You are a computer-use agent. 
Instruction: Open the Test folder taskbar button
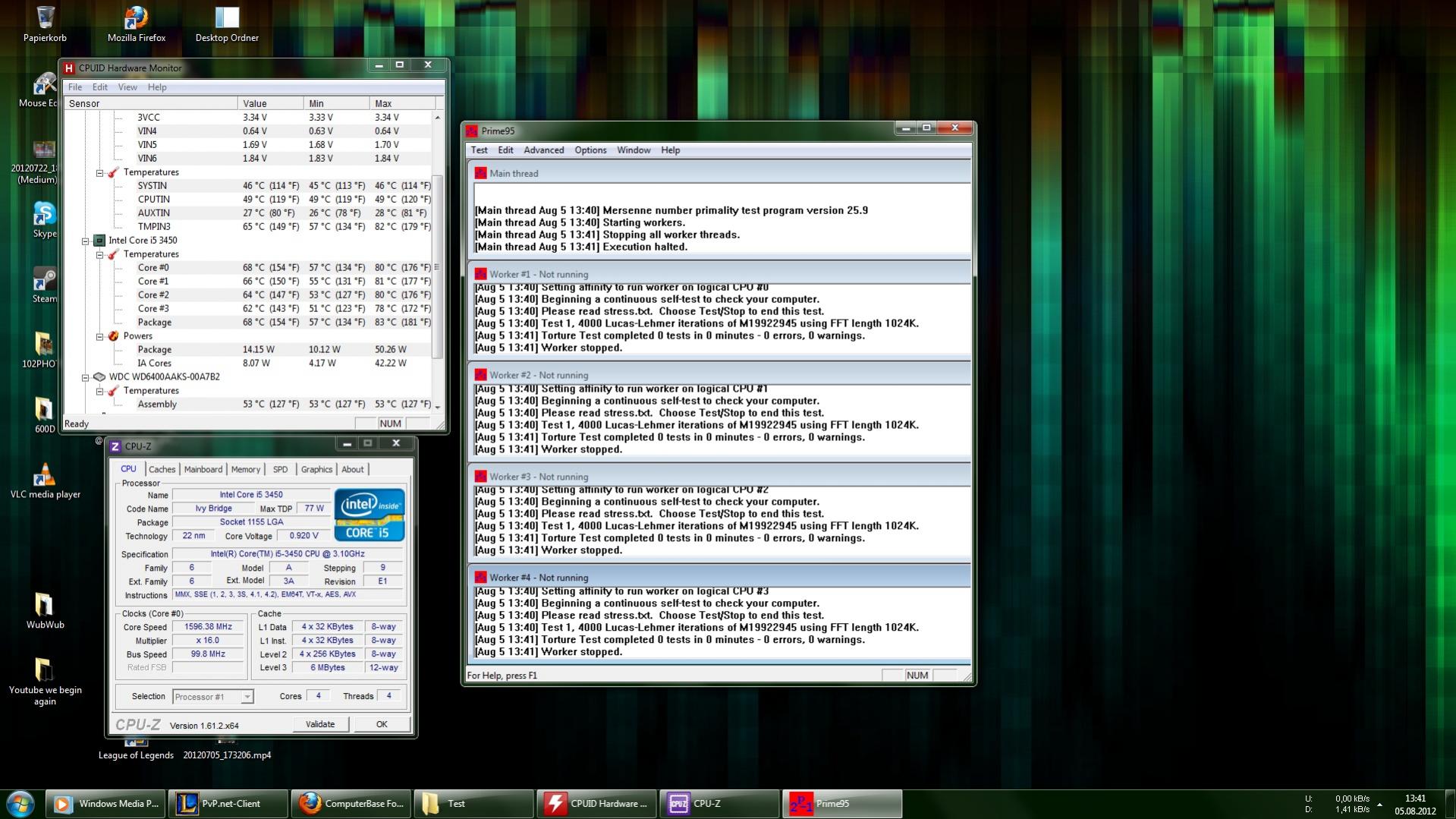pos(474,804)
